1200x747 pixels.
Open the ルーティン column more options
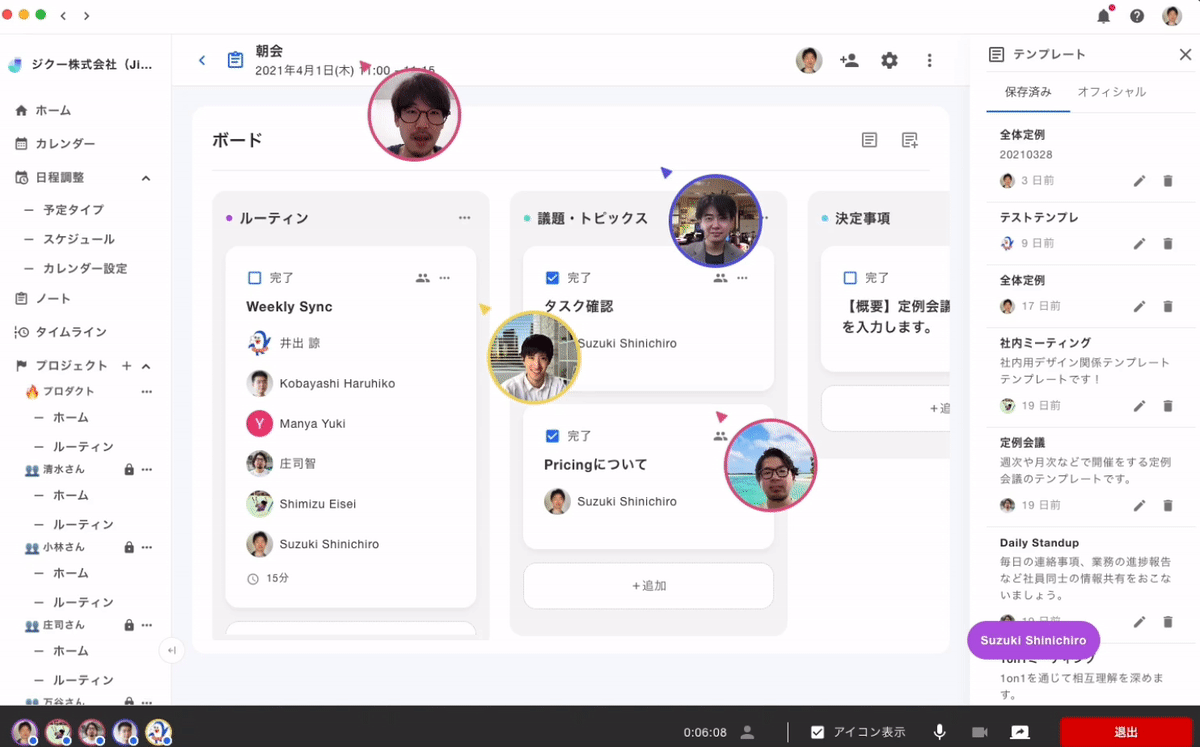[464, 218]
